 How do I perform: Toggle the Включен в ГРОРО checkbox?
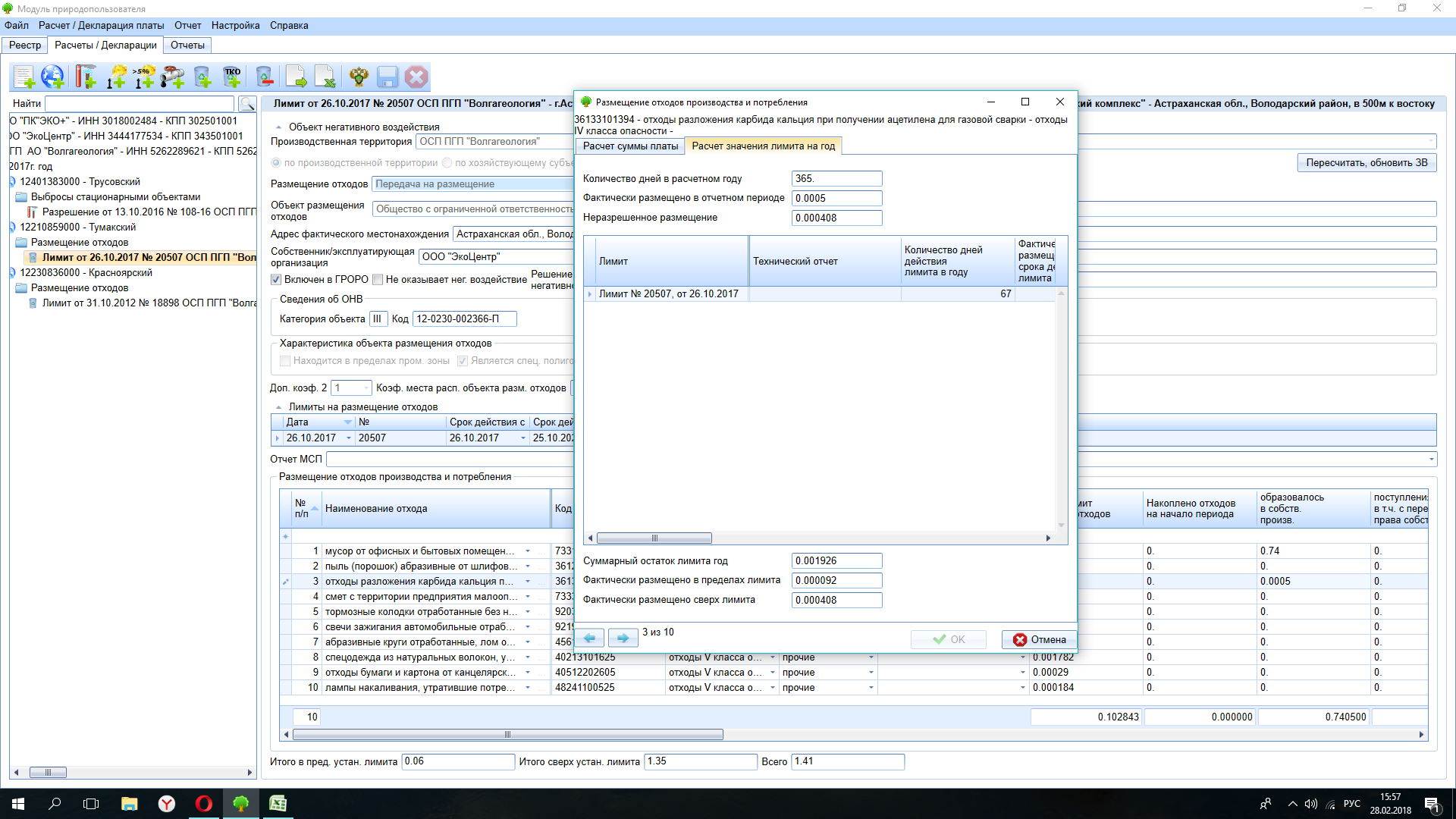pos(277,280)
